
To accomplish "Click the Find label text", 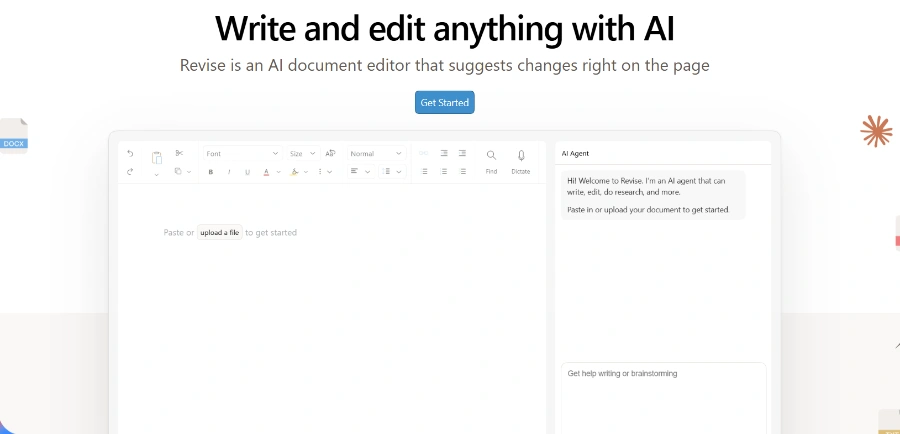I will pyautogui.click(x=491, y=172).
